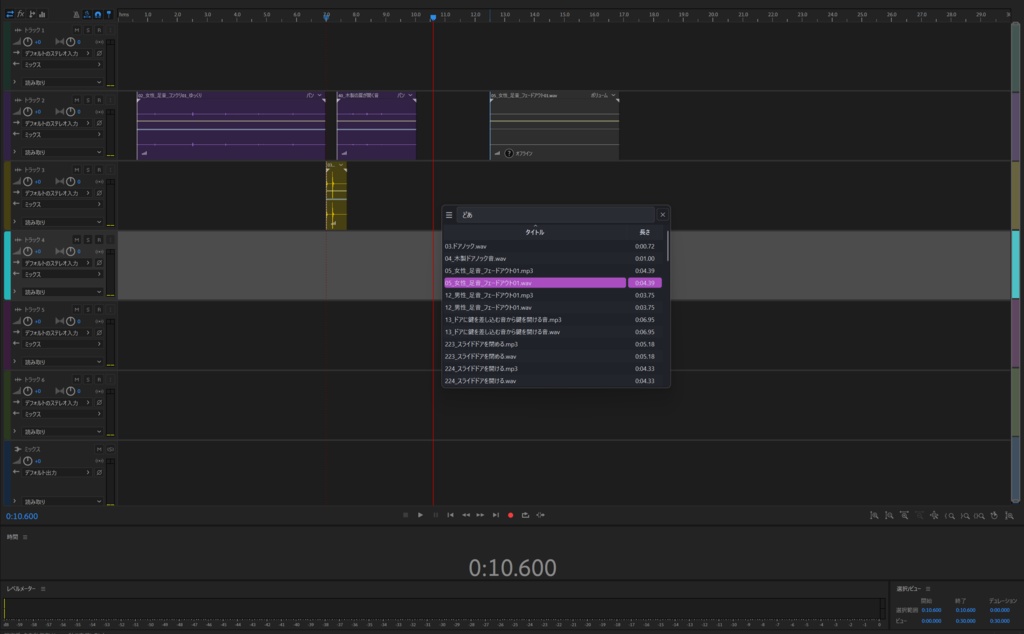Select 12_男性_足音_フェードアウト01.mp3 result

[552, 295]
